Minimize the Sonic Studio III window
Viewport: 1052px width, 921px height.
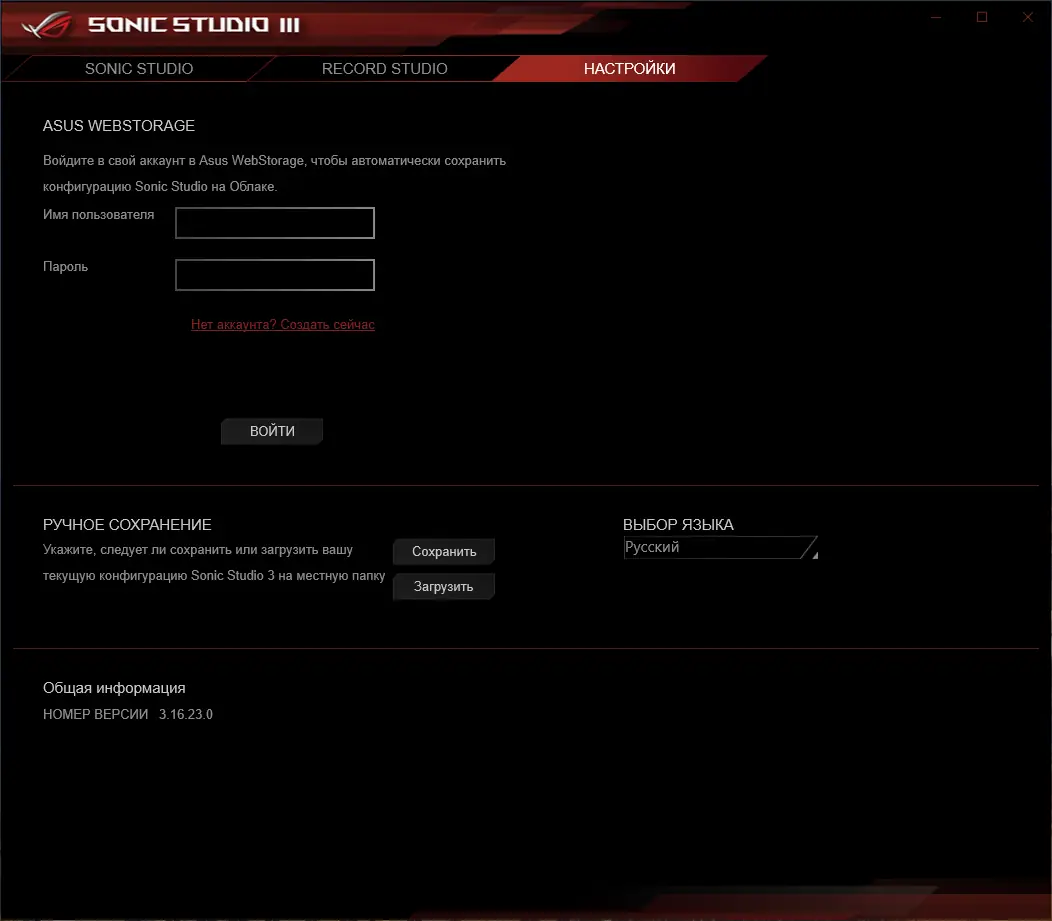point(937,17)
